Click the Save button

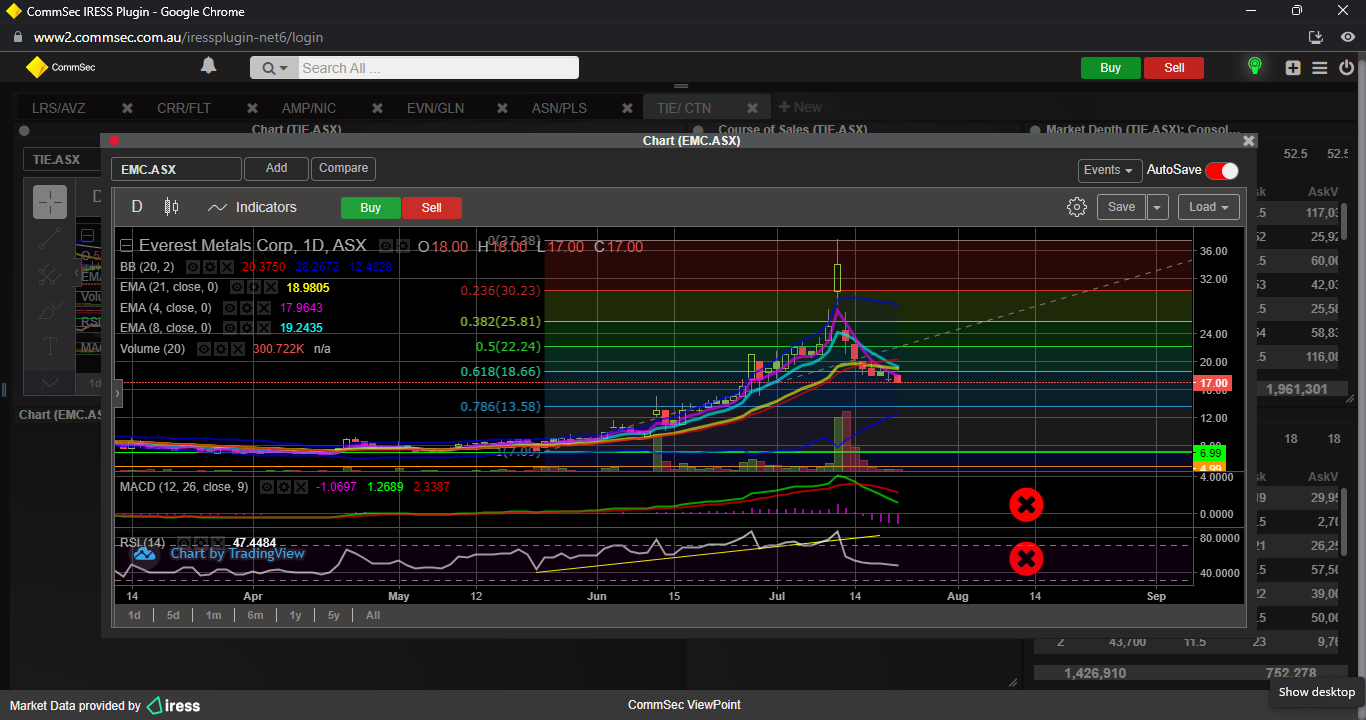tap(1121, 207)
